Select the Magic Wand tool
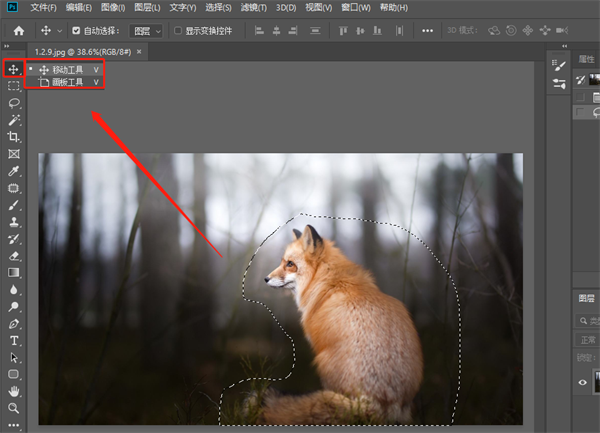Image resolution: width=600 pixels, height=433 pixels. (14, 120)
